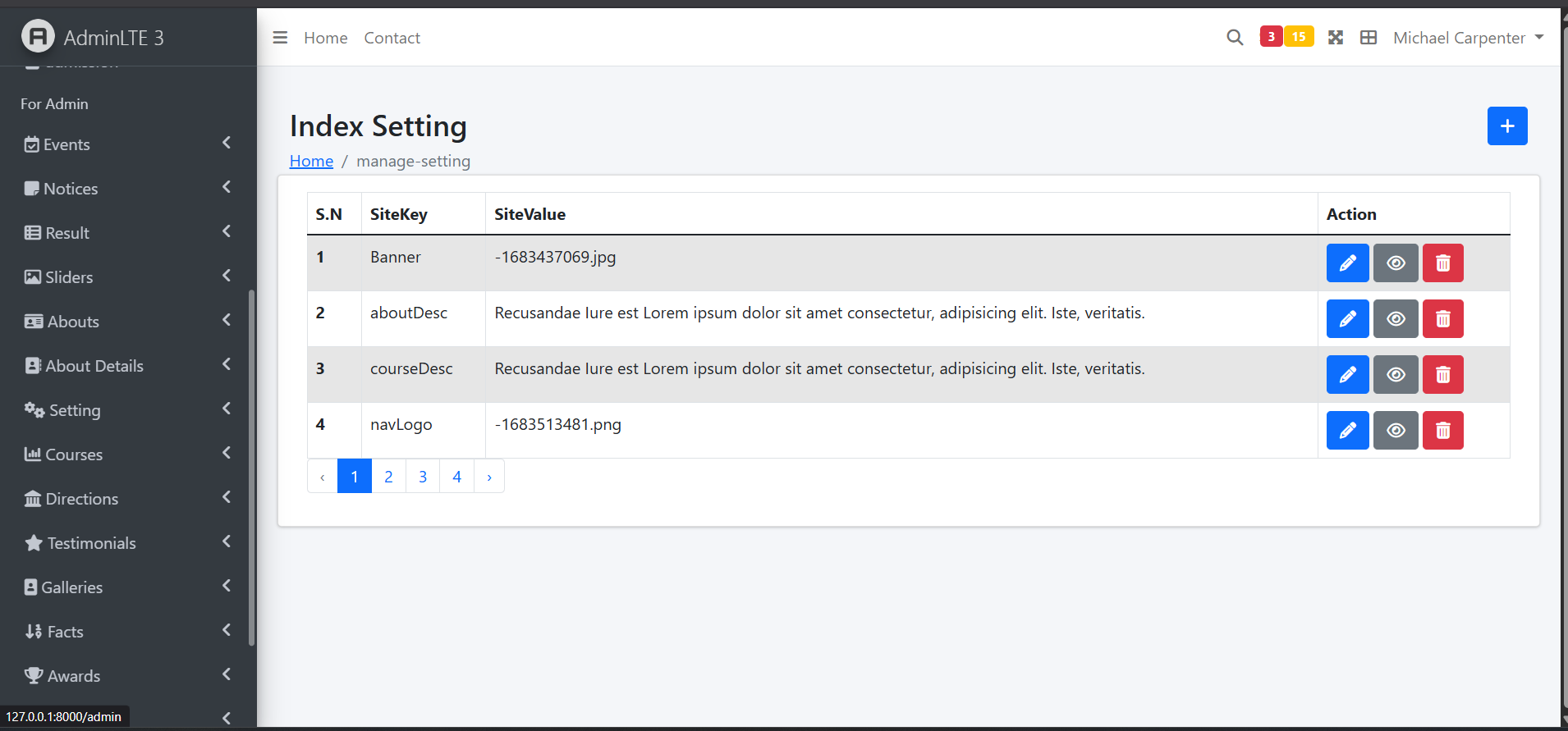Go to pagination page 4
Image resolution: width=1568 pixels, height=731 pixels.
coord(457,476)
